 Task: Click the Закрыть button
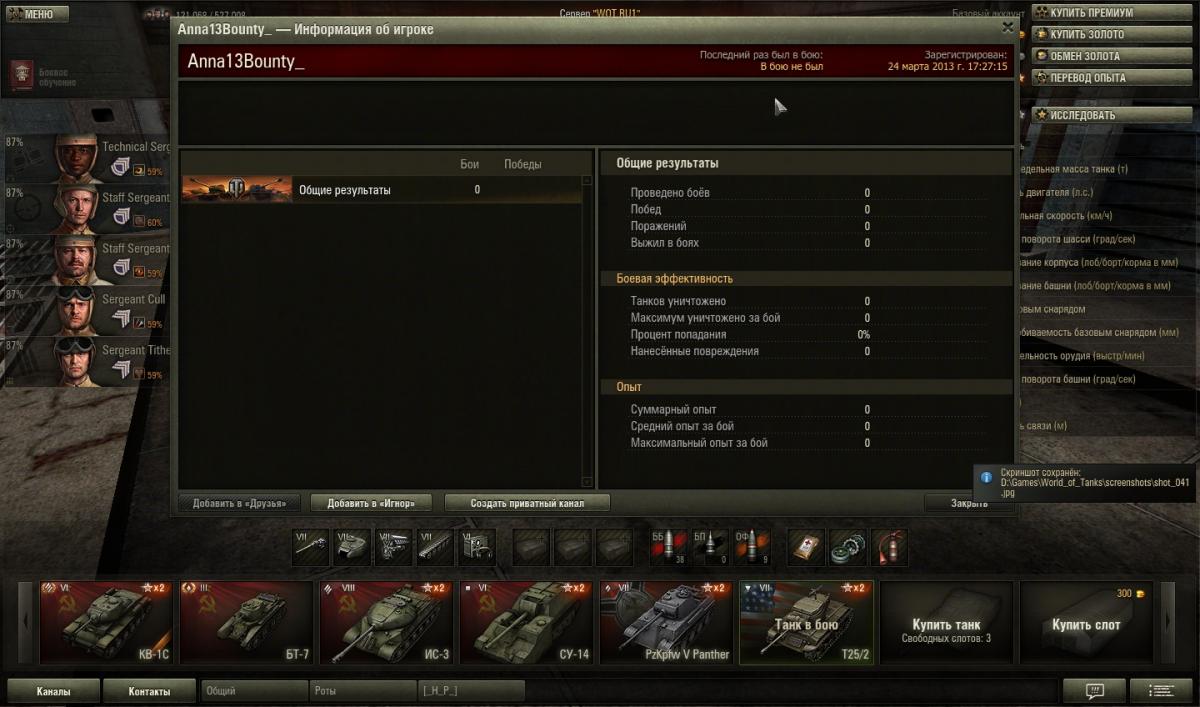(x=968, y=503)
